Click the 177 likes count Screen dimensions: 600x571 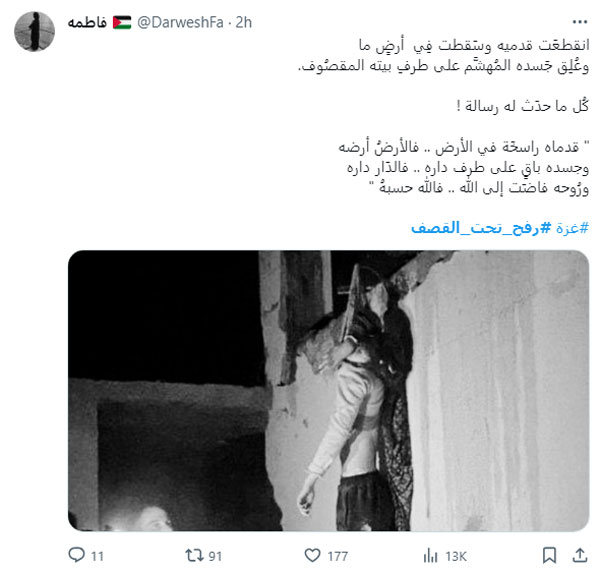[x=338, y=556]
